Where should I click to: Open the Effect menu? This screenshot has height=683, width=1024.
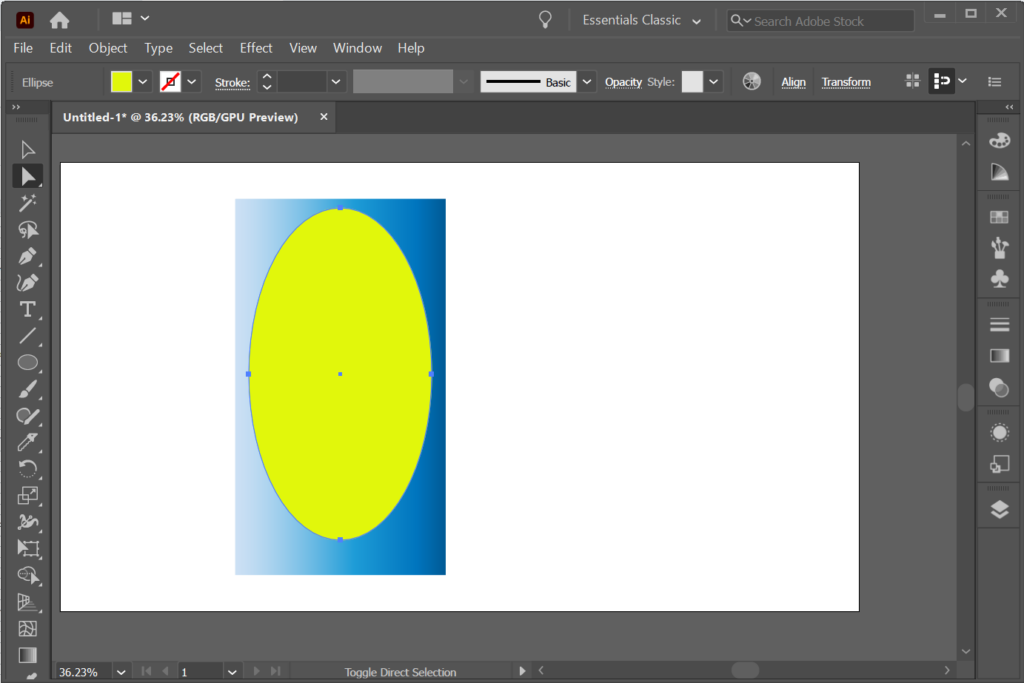[256, 47]
